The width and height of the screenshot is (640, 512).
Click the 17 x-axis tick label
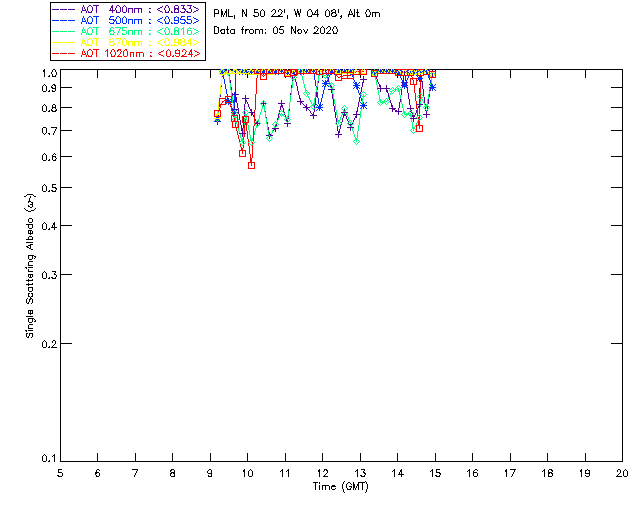(x=510, y=473)
